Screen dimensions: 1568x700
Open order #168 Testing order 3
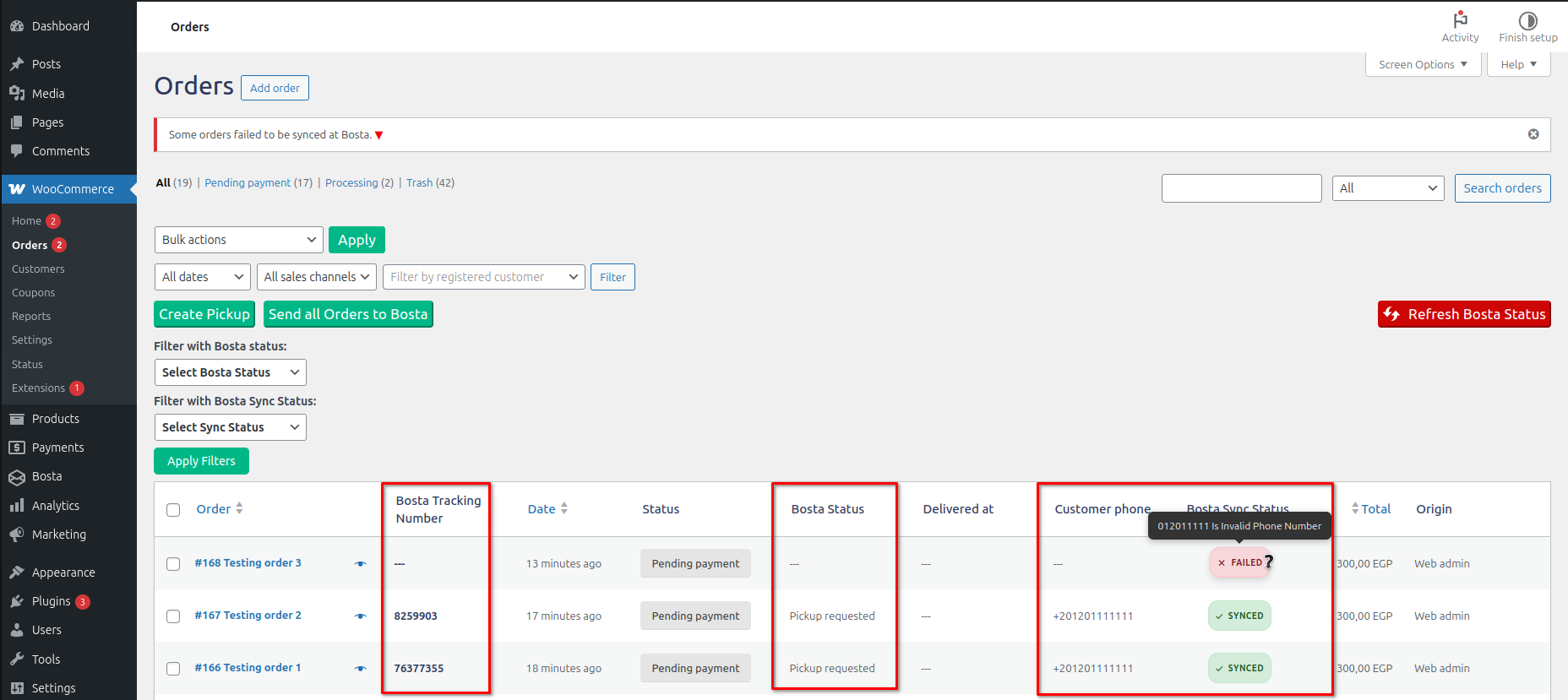[x=248, y=563]
